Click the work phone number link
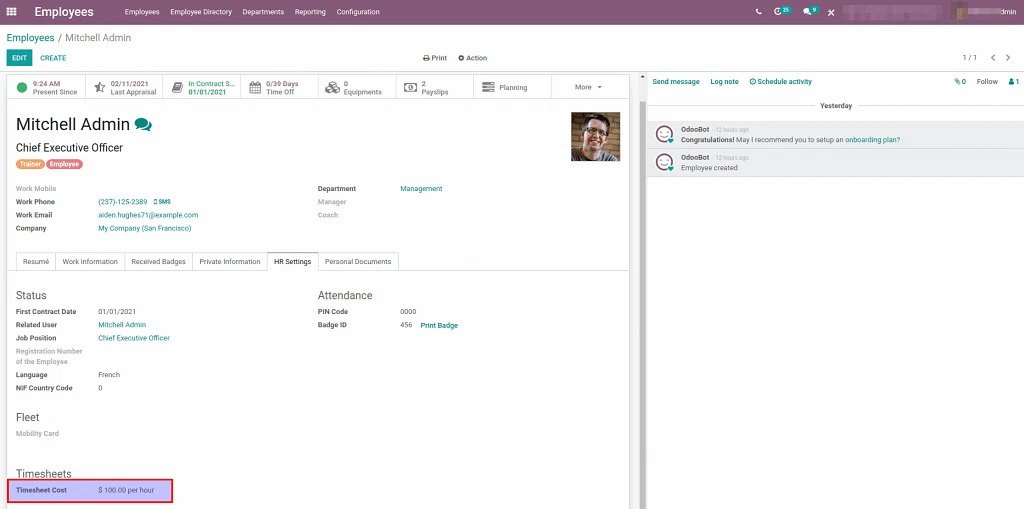 point(123,202)
